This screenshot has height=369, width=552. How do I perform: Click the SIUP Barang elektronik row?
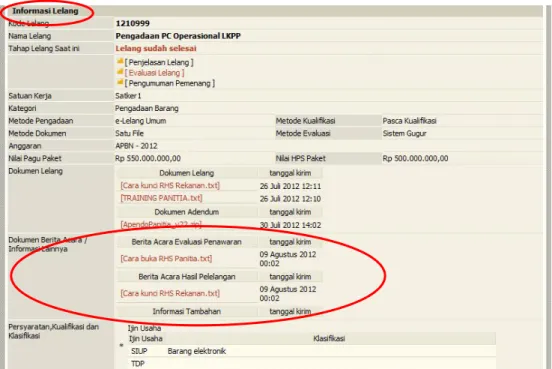point(312,351)
